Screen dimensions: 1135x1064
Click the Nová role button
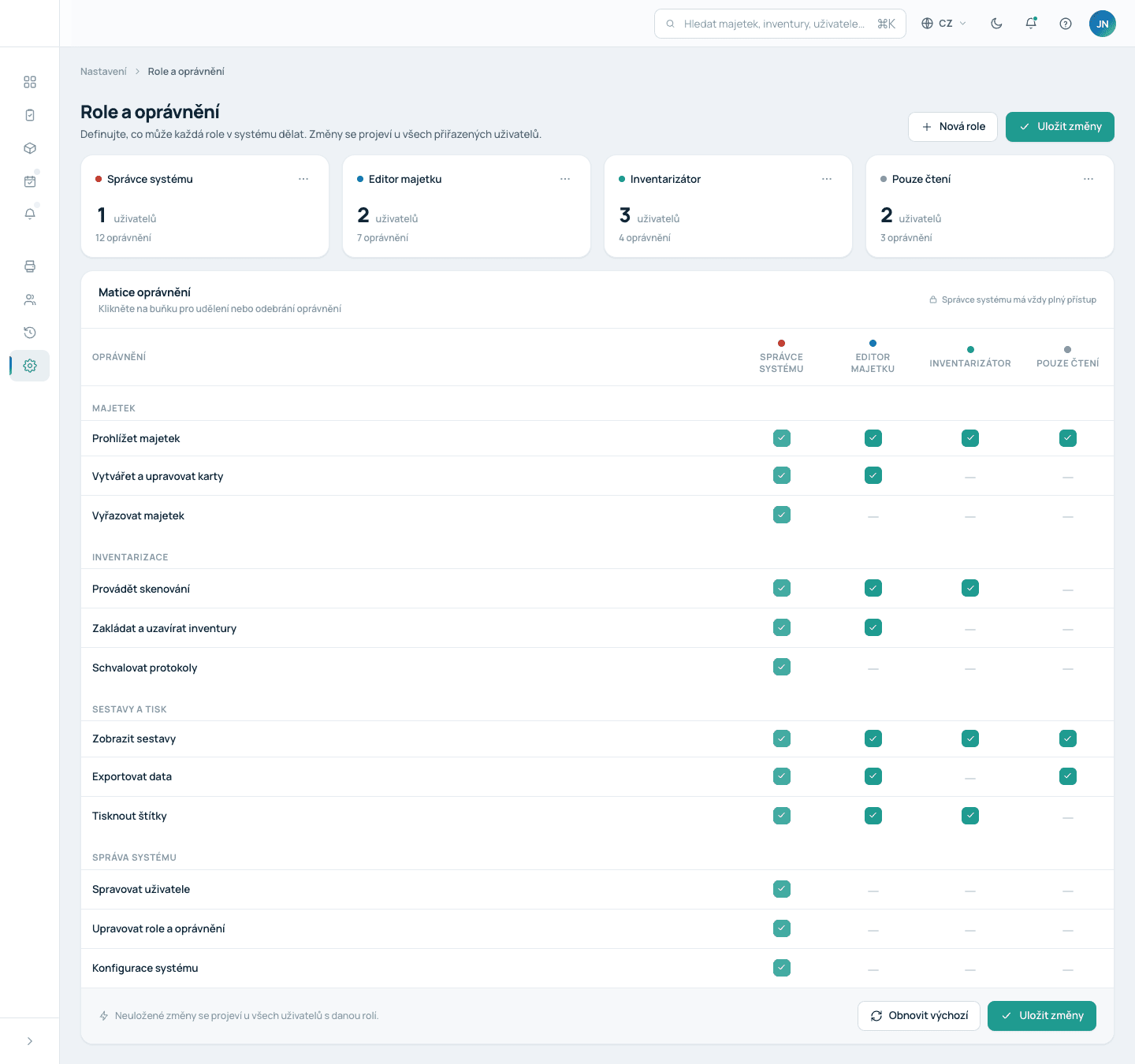coord(953,127)
